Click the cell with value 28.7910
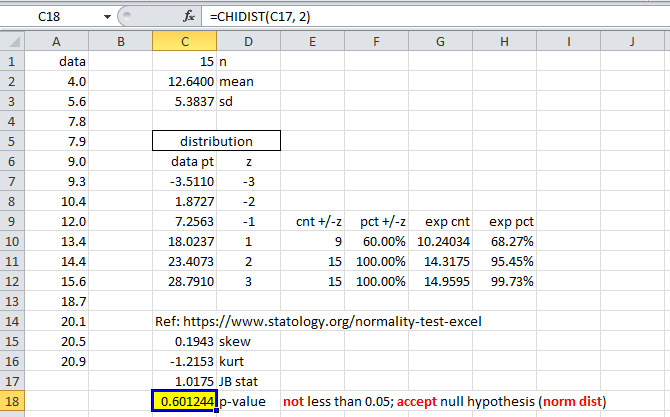The image size is (670, 417). 185,281
